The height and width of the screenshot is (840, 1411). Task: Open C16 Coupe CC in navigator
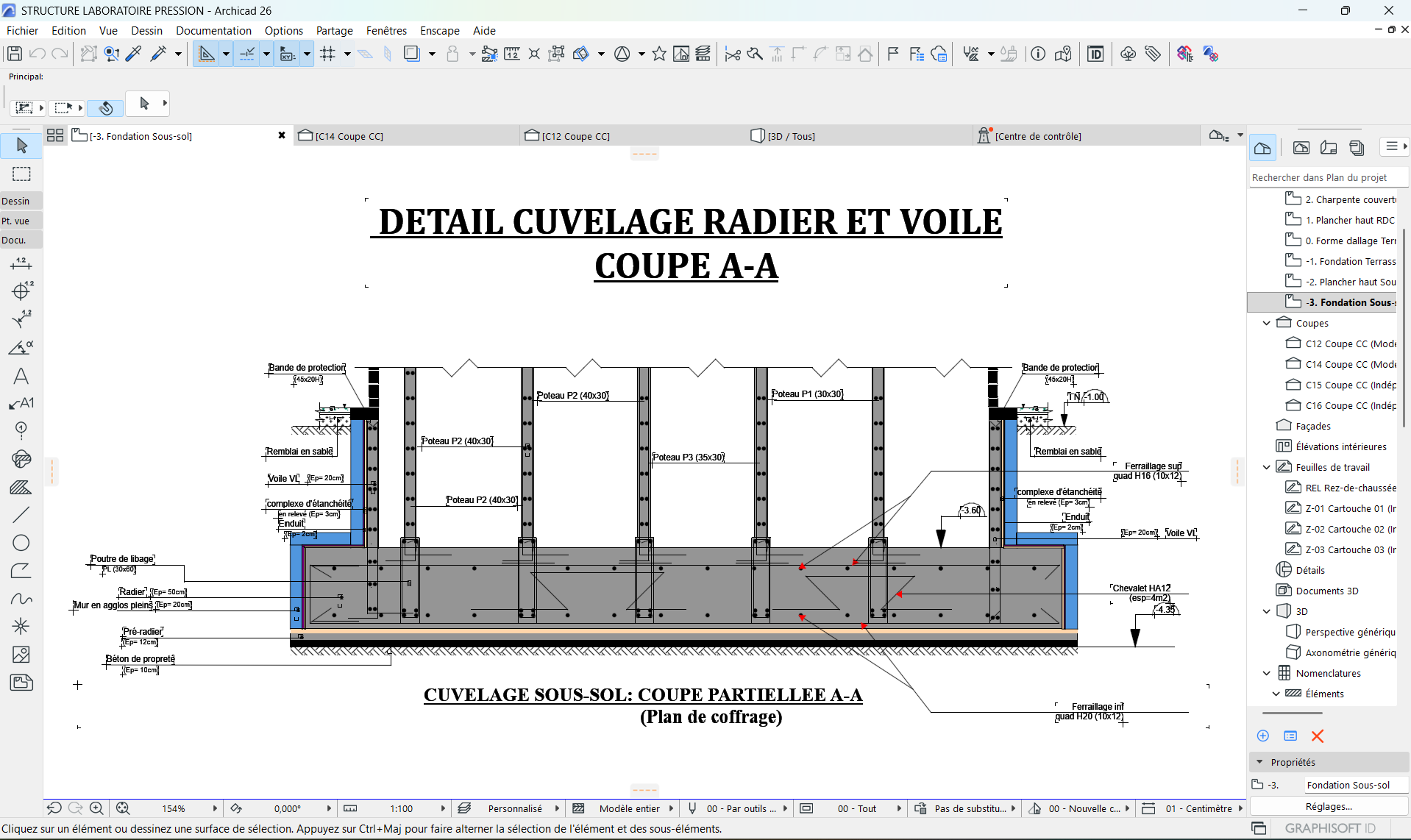pyautogui.click(x=1349, y=405)
